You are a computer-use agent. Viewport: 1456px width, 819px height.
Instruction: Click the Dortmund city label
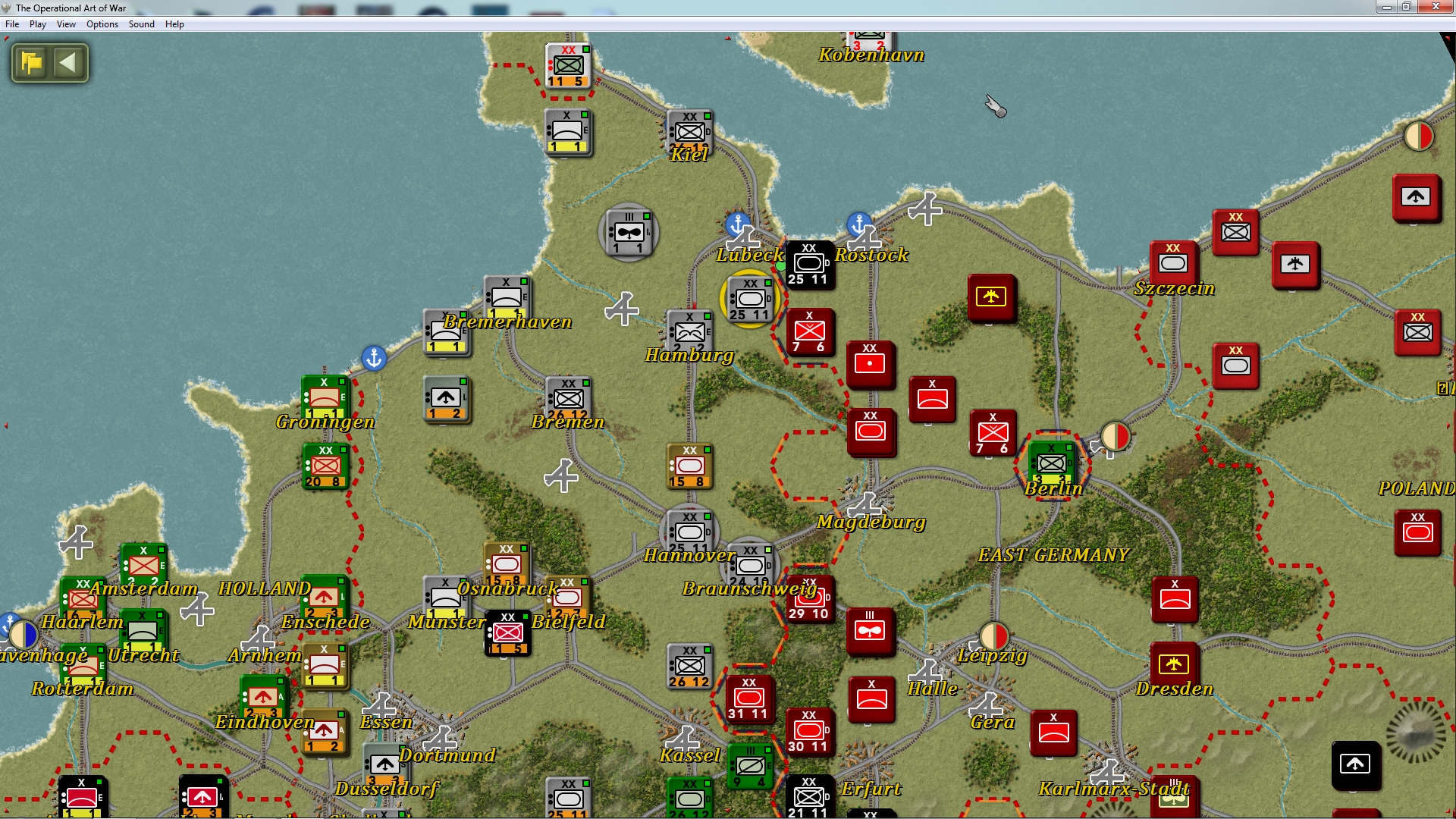[447, 756]
